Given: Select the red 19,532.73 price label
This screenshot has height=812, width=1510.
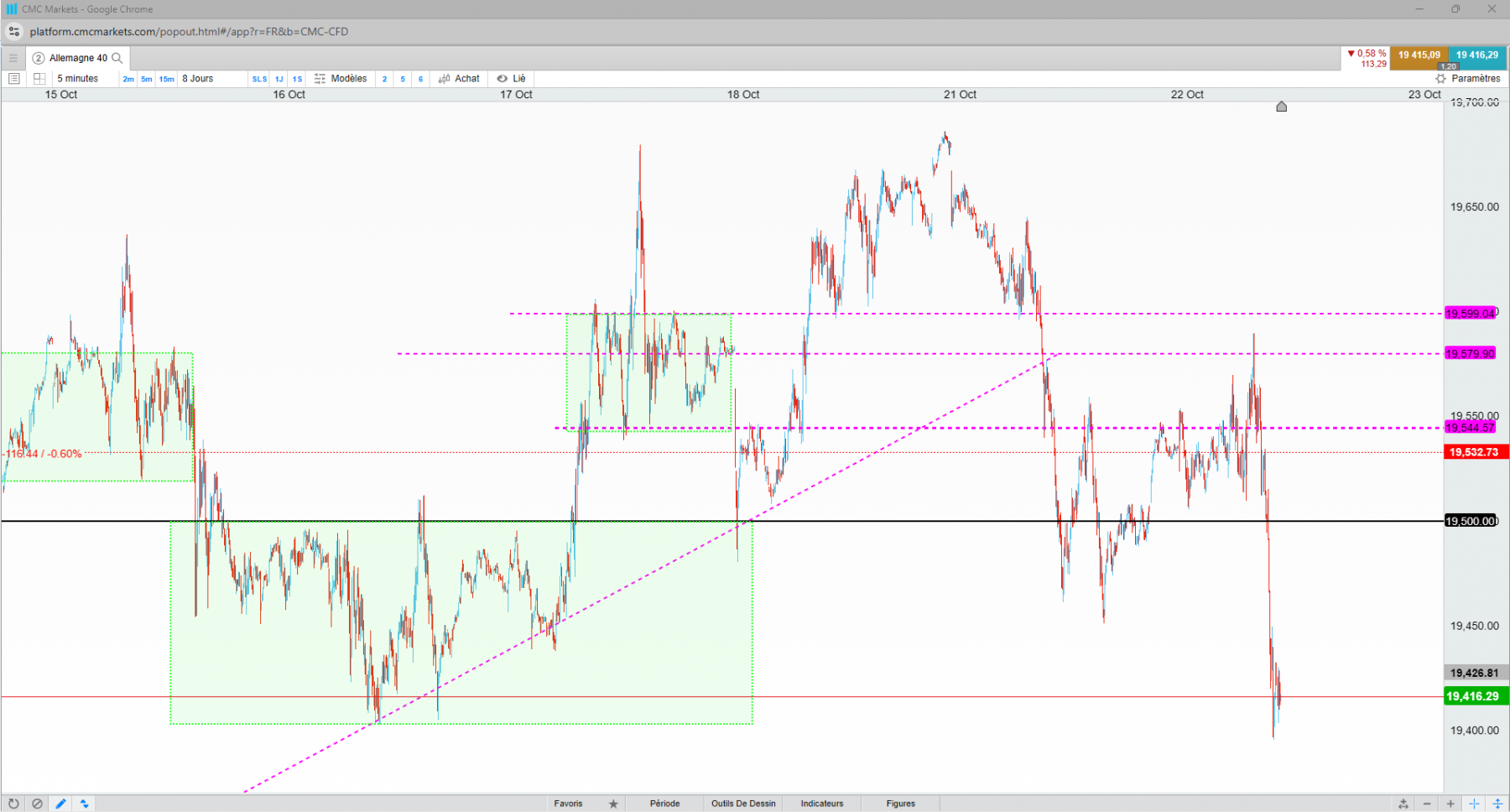Looking at the screenshot, I should pyautogui.click(x=1476, y=452).
